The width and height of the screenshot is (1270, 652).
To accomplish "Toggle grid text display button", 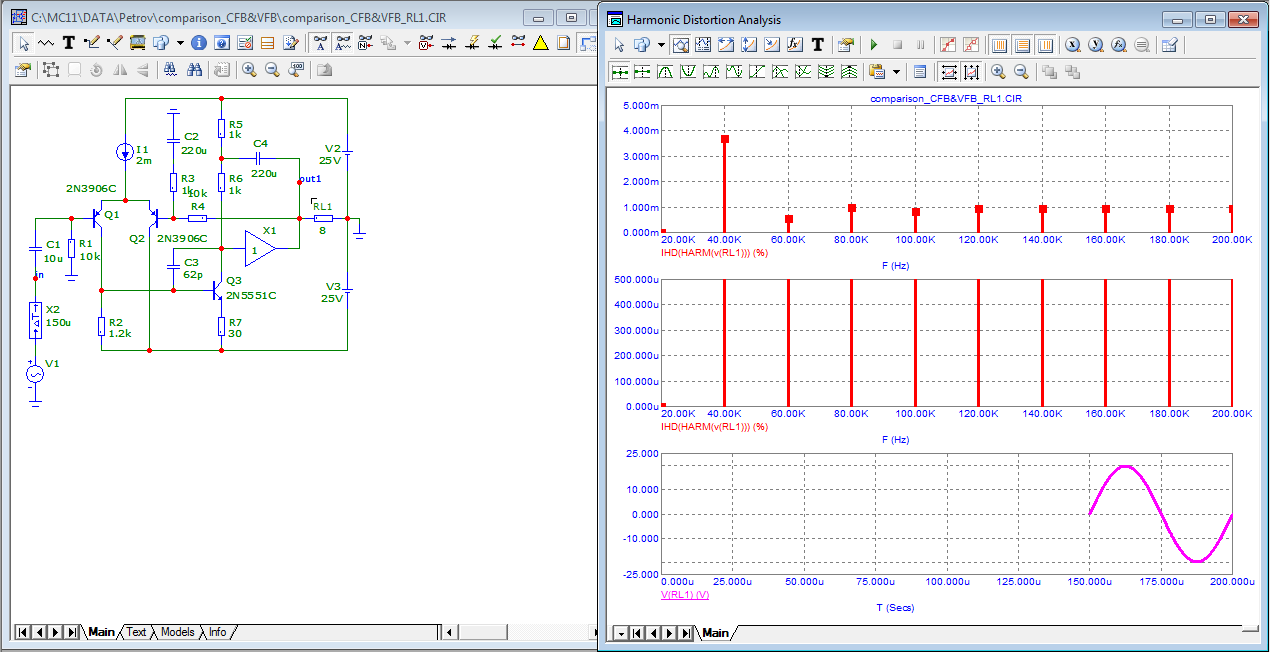I will 320,43.
